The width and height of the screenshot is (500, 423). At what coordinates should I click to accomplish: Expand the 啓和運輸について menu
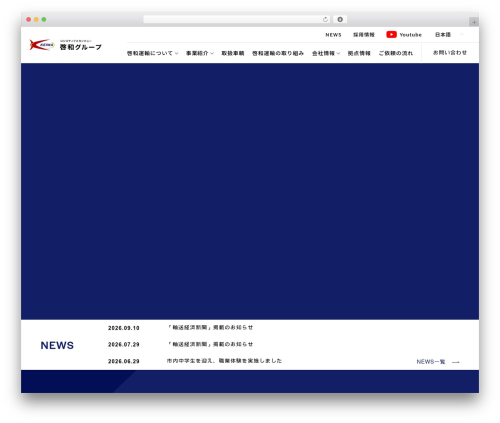152,53
